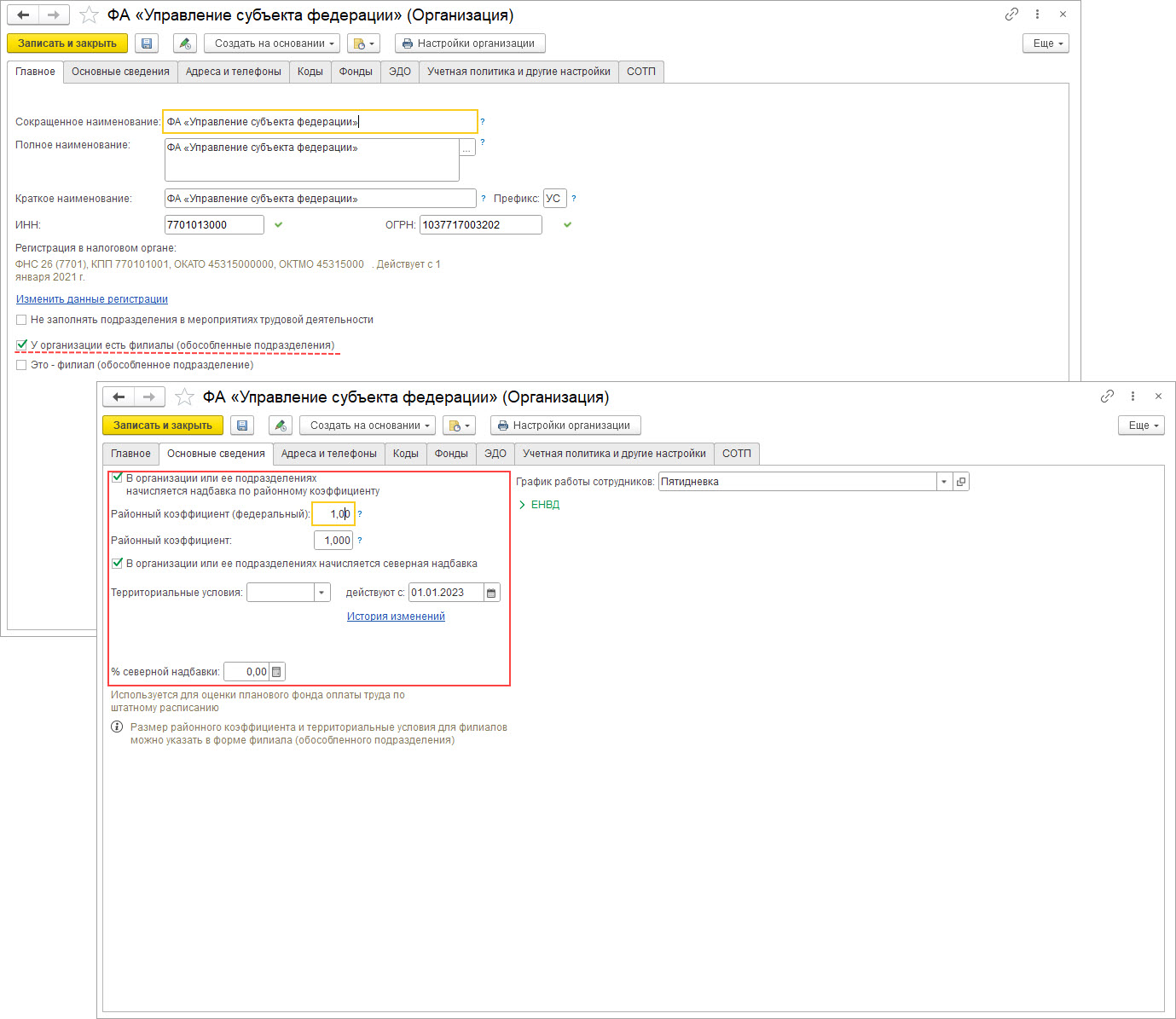Open reports icon dropdown in front window toolbar

459,426
